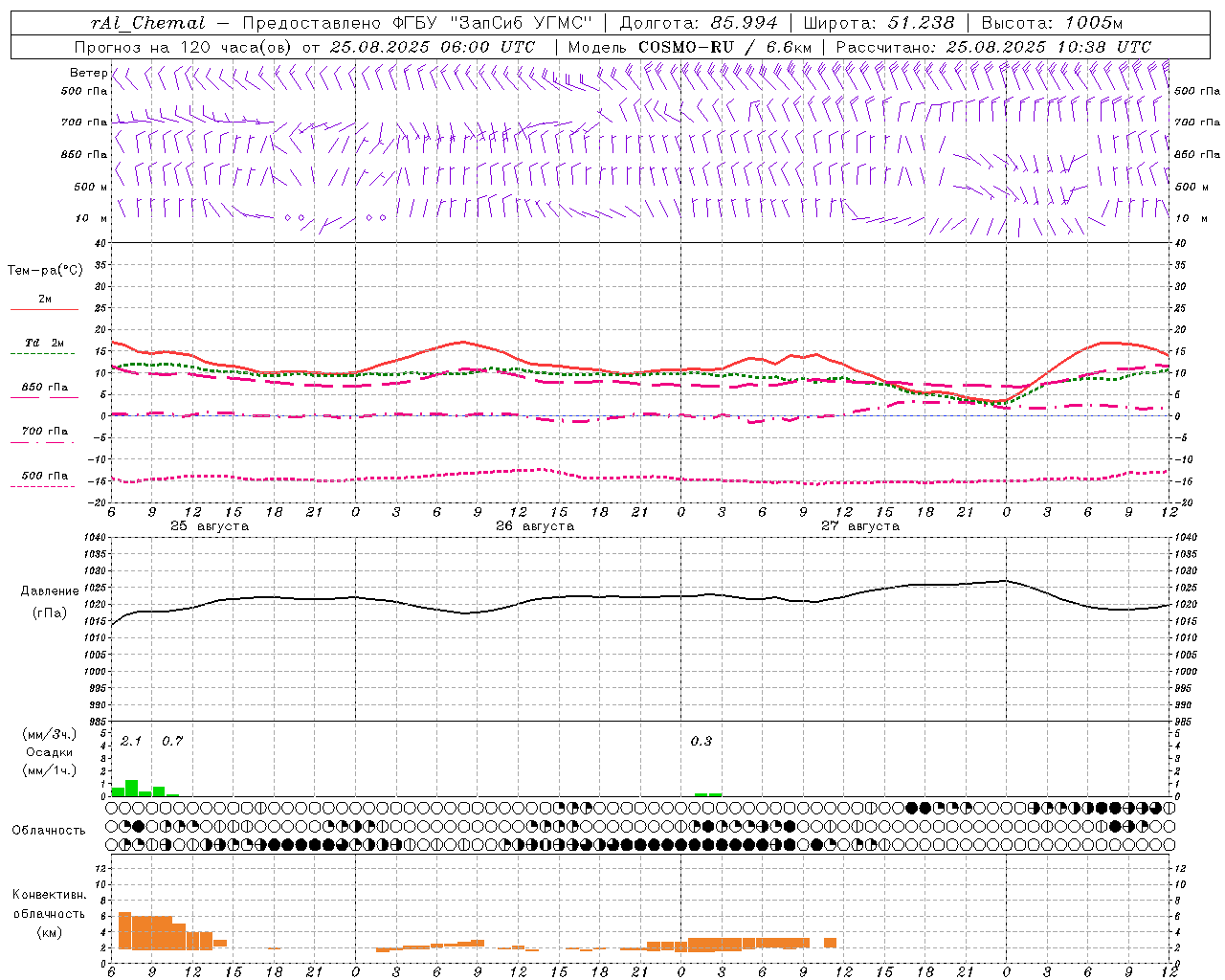Click the (мм/3ч.) precipitation unit label
Image resolution: width=1225 pixels, height=980 pixels.
[49, 734]
